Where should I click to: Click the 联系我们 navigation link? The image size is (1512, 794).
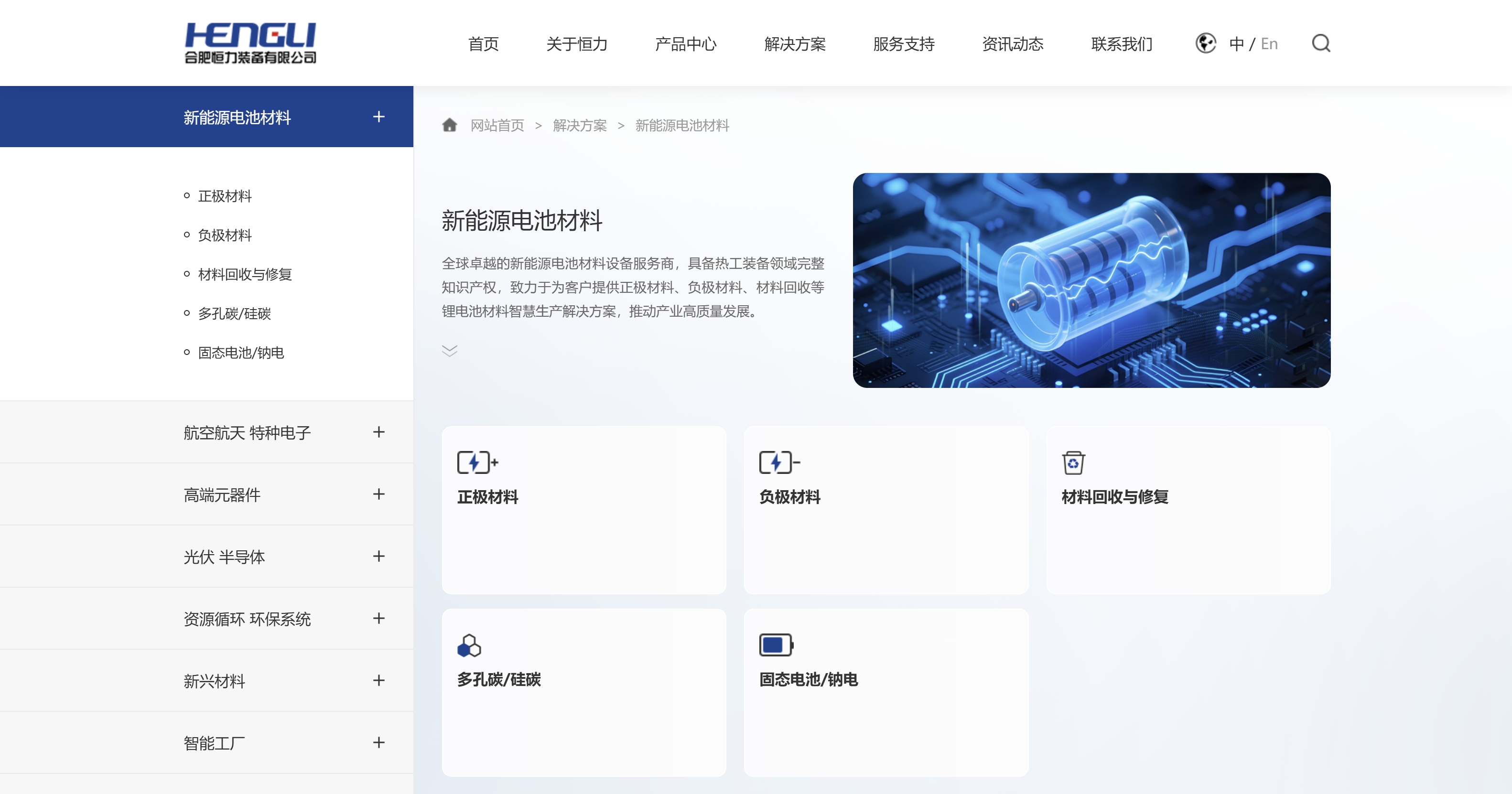click(x=1121, y=44)
